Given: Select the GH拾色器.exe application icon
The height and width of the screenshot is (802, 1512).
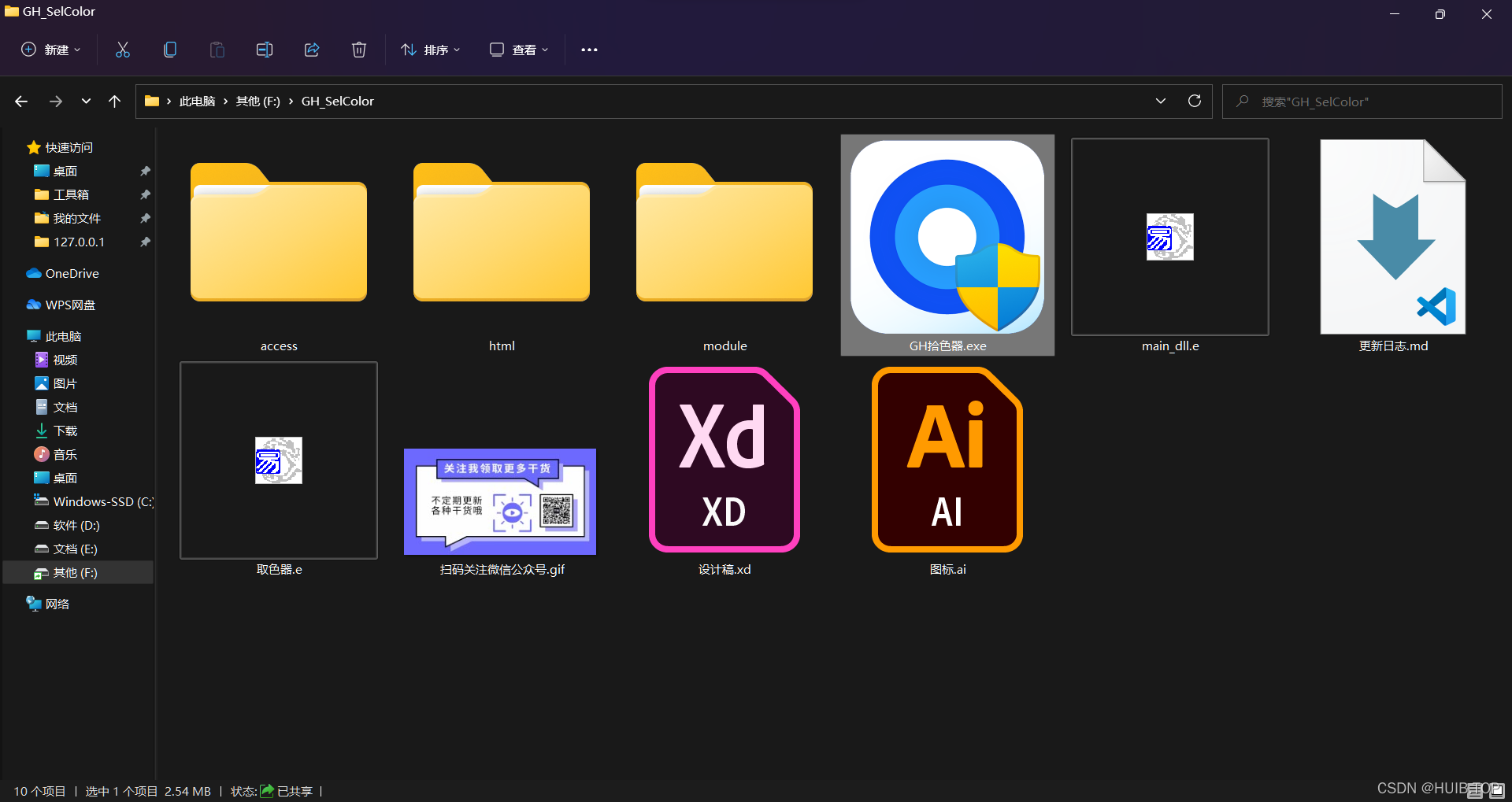Looking at the screenshot, I should [x=947, y=245].
